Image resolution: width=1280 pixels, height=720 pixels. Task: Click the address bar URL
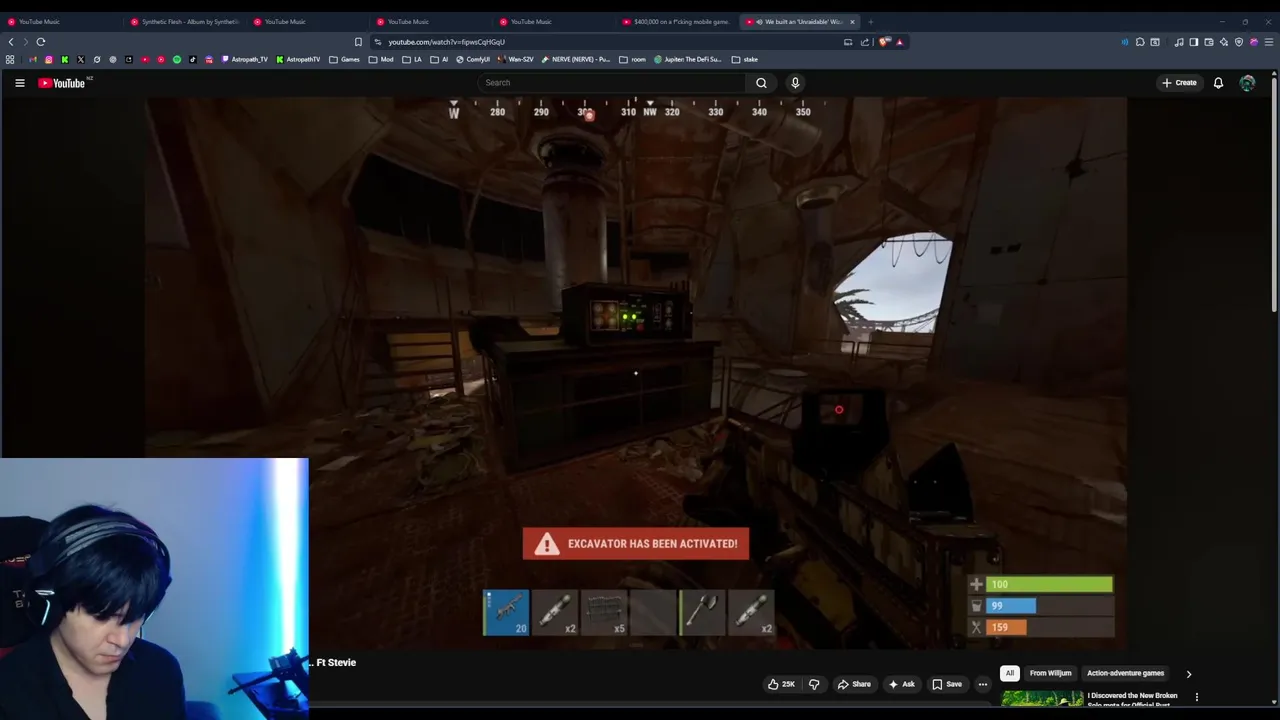tap(446, 42)
